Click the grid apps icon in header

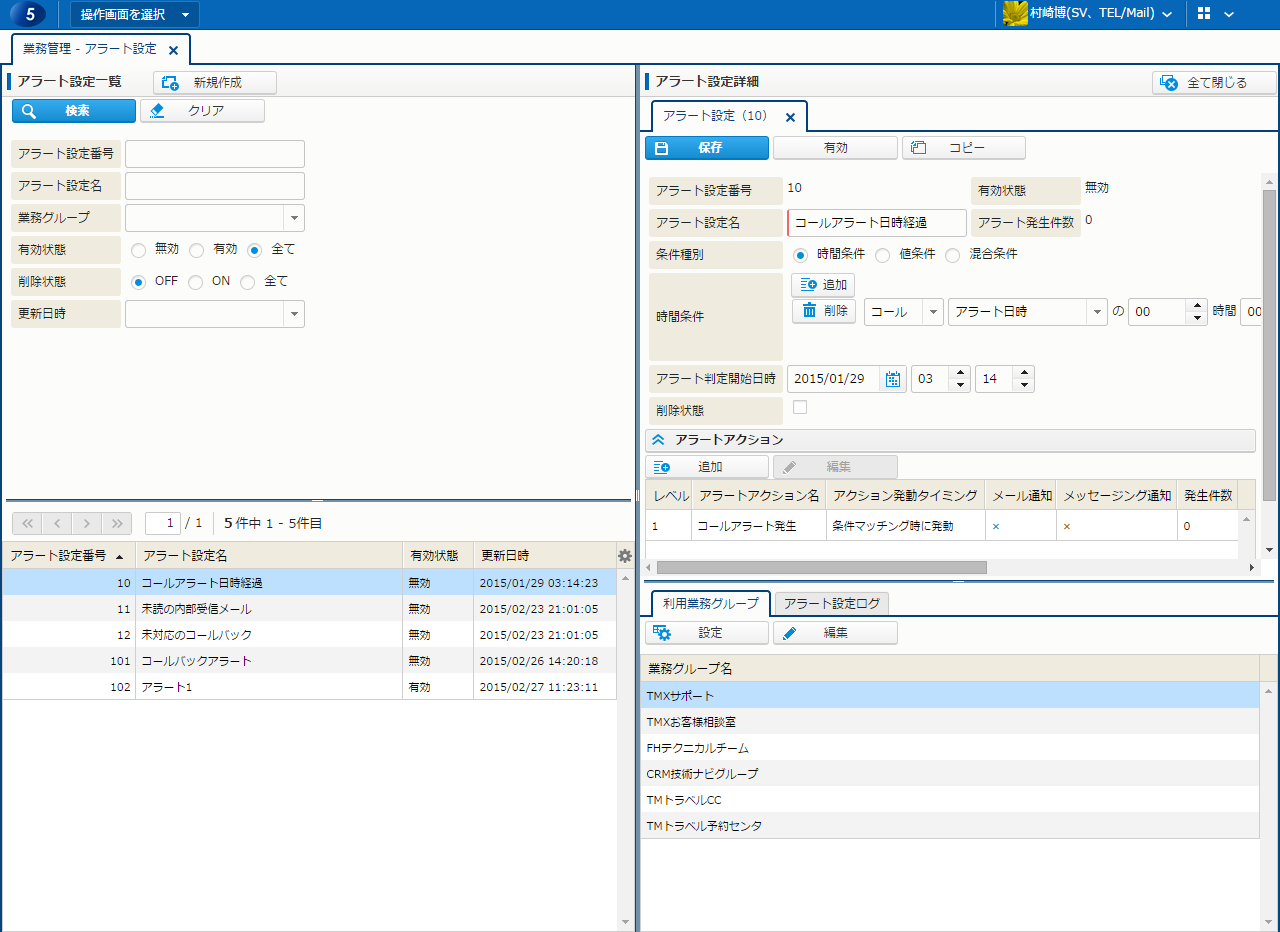(x=1203, y=14)
